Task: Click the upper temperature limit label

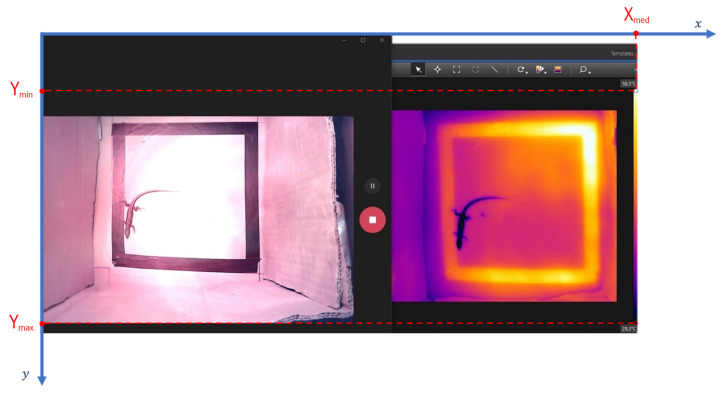Action: [x=628, y=84]
